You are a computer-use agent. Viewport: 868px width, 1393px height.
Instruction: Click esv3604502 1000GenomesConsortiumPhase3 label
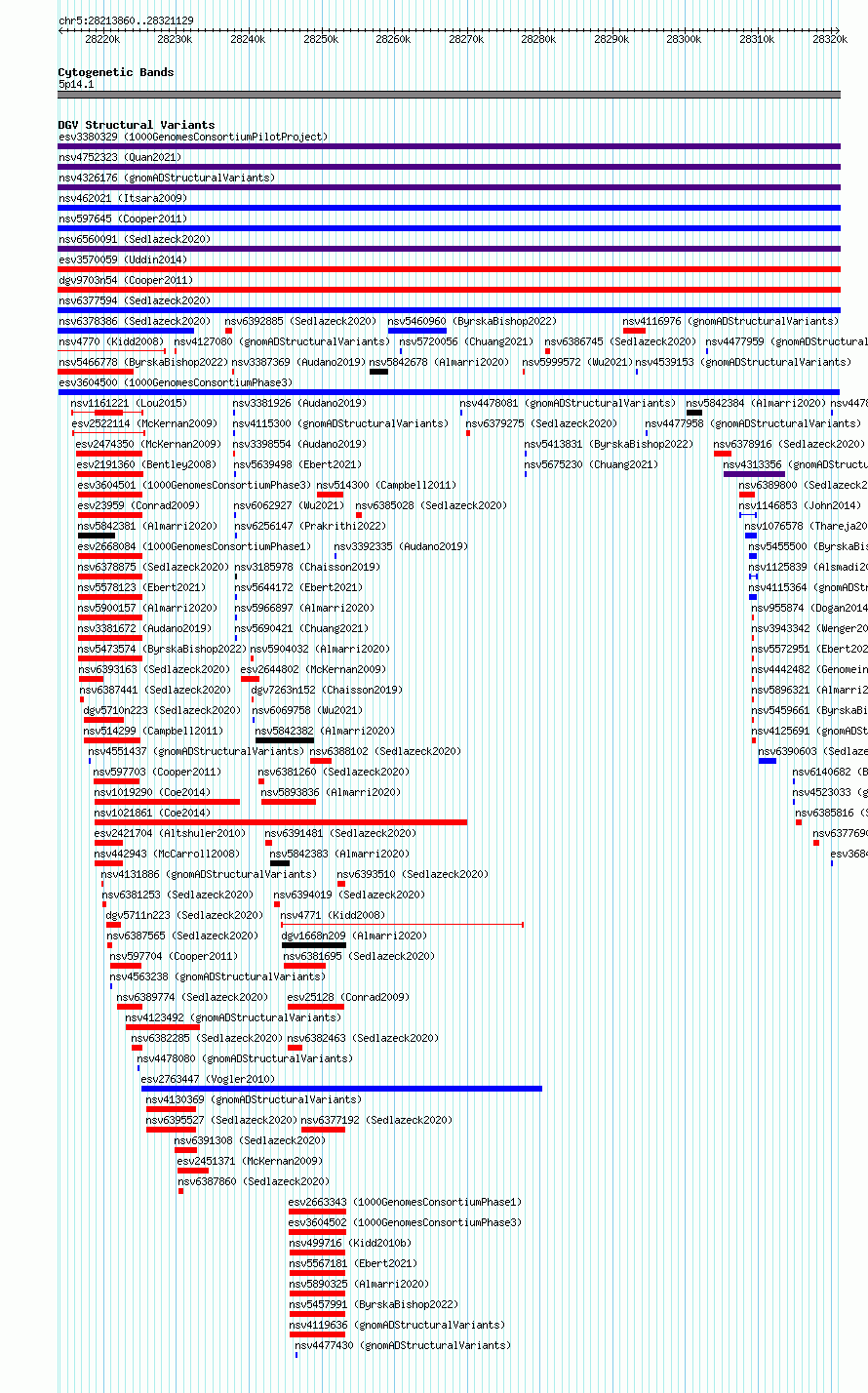[x=406, y=1222]
